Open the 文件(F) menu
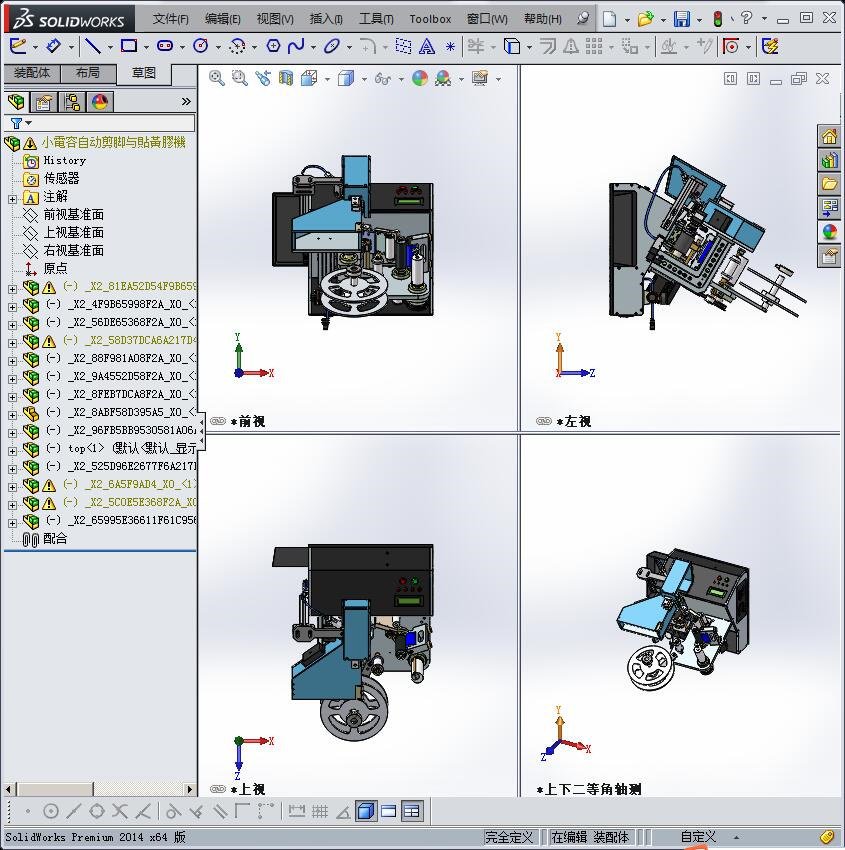This screenshot has width=845, height=850. click(170, 19)
